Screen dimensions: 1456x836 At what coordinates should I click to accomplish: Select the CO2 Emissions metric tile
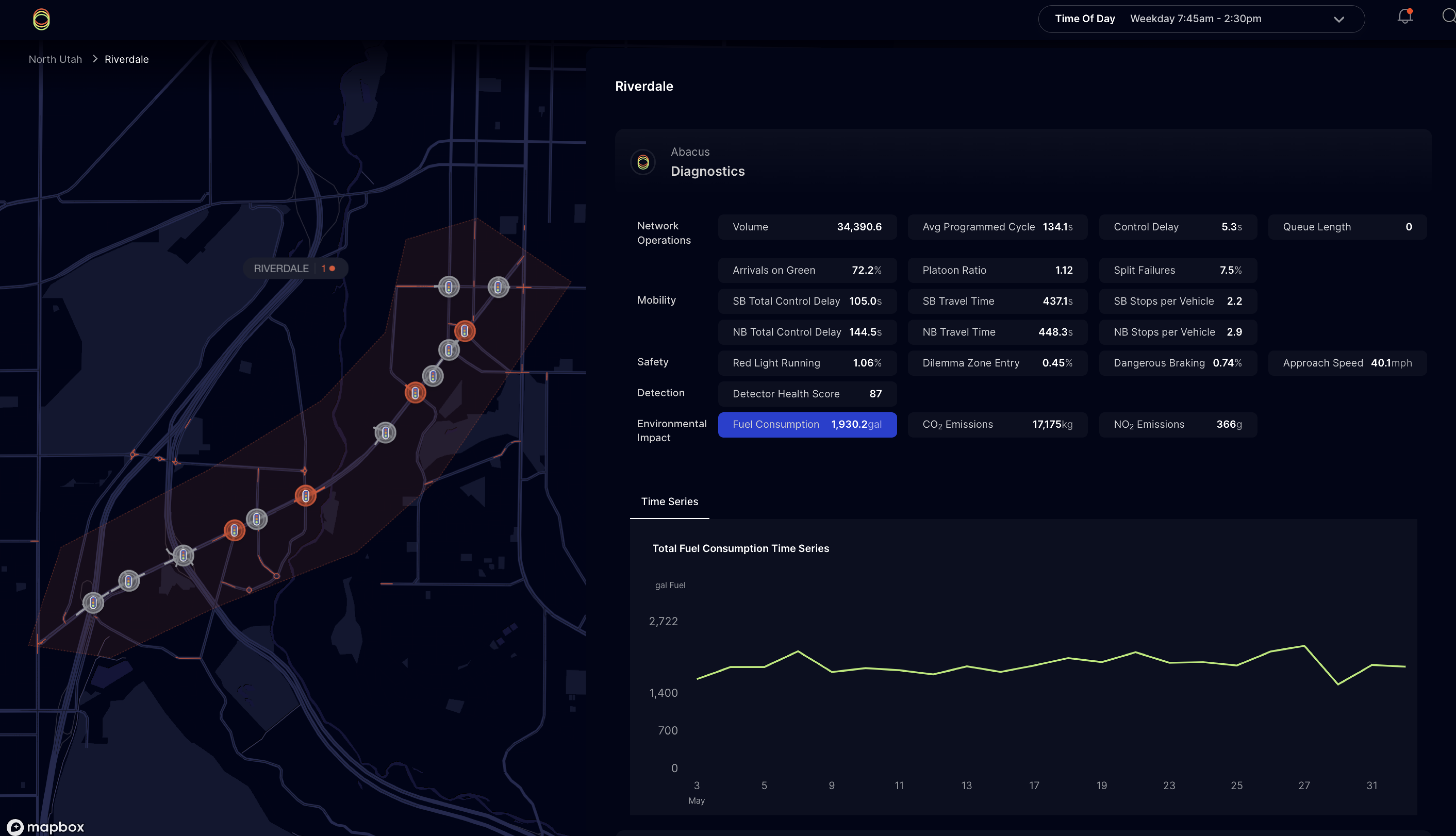tap(997, 425)
